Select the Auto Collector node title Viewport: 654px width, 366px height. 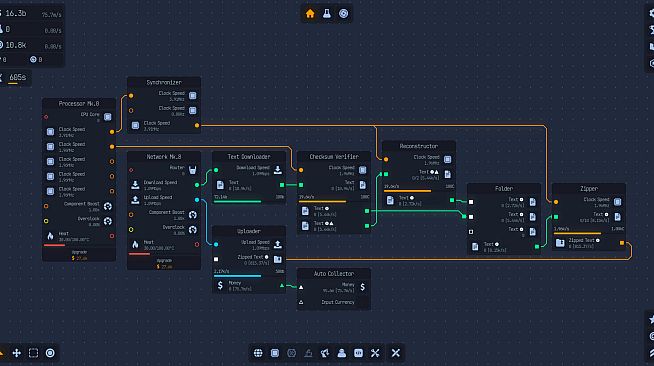click(x=334, y=273)
